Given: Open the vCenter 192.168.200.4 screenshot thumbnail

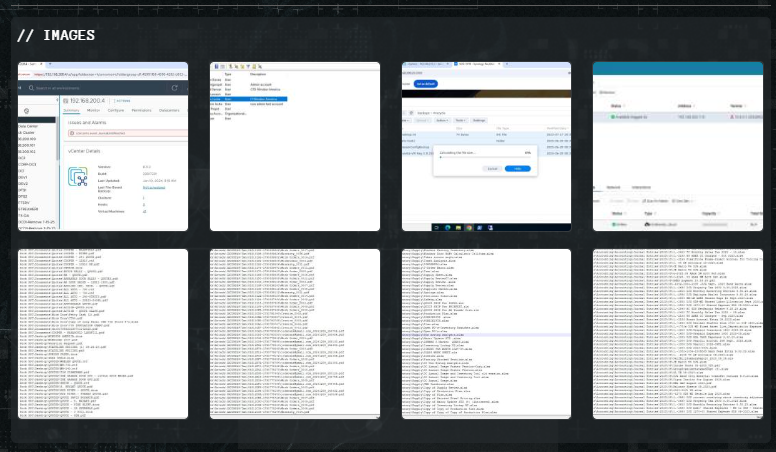Looking at the screenshot, I should 103,146.
